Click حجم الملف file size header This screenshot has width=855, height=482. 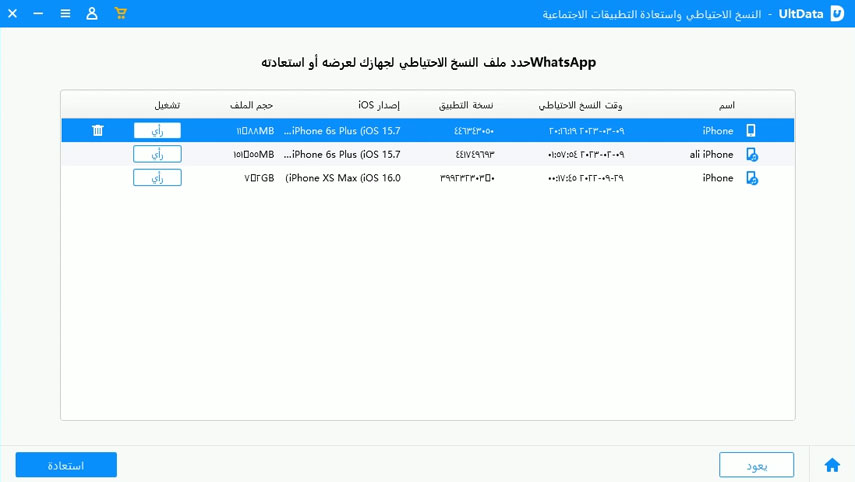coord(251,105)
